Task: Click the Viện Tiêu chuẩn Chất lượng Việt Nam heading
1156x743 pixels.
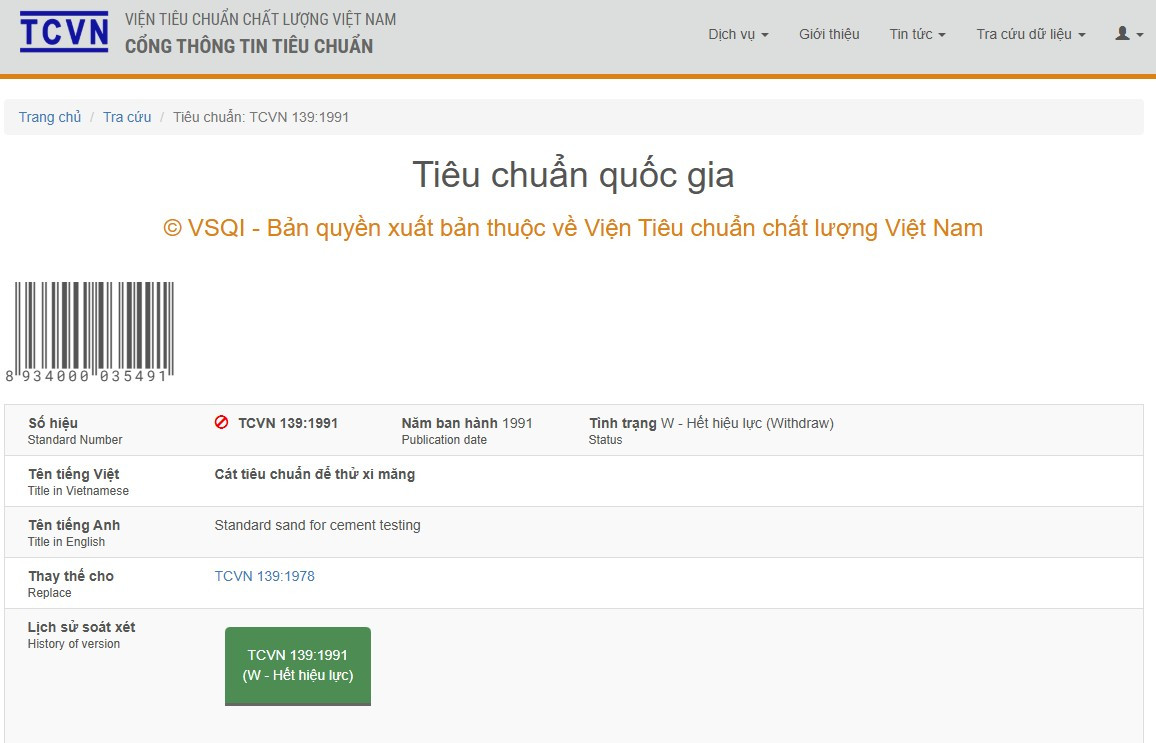Action: (260, 19)
